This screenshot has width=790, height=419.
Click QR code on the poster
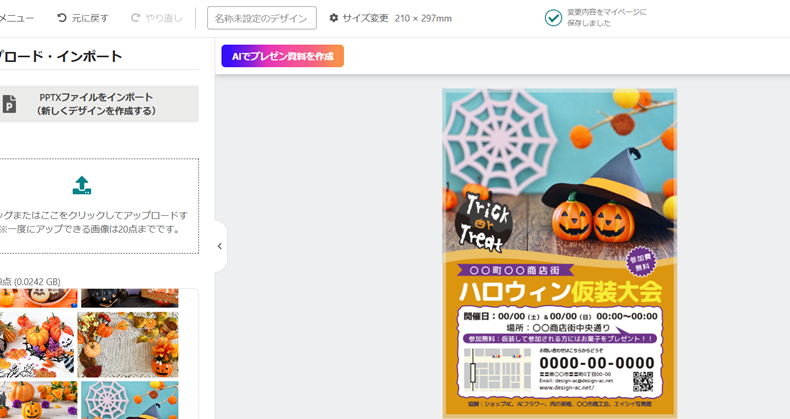643,381
